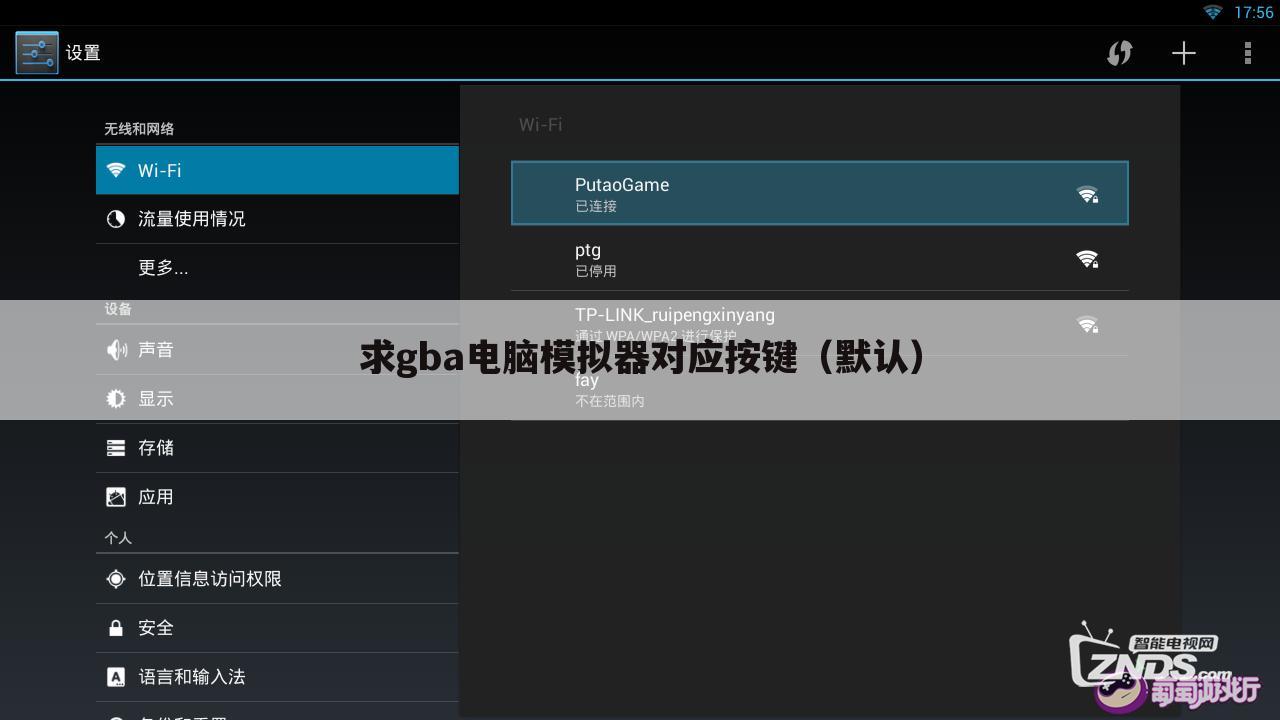Click the ptg network signal icon
Screen dimensions: 1280x720
[1087, 259]
